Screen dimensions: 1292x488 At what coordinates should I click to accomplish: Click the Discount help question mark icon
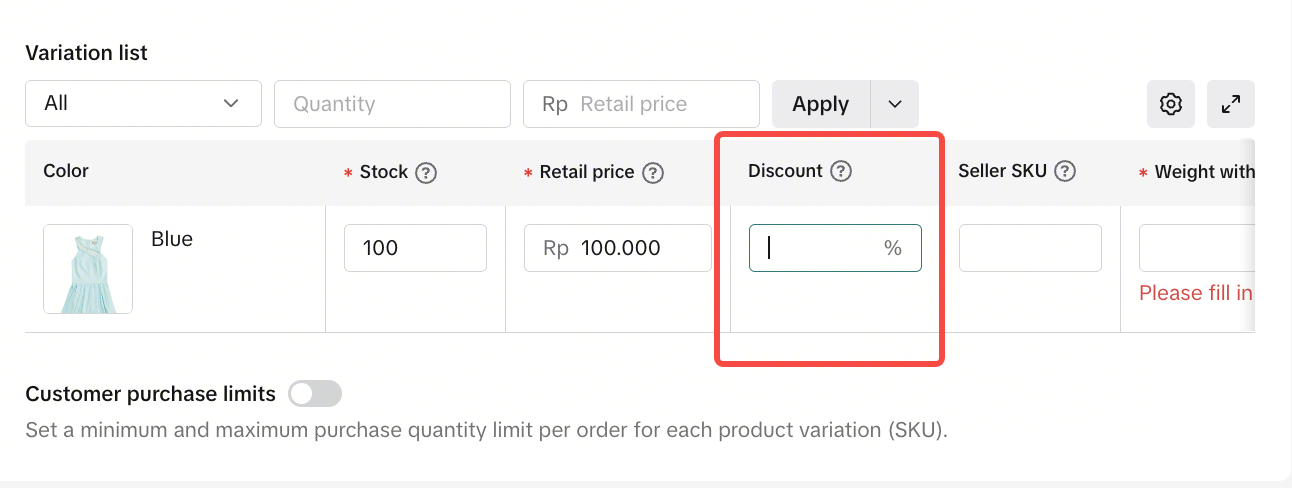coord(841,171)
